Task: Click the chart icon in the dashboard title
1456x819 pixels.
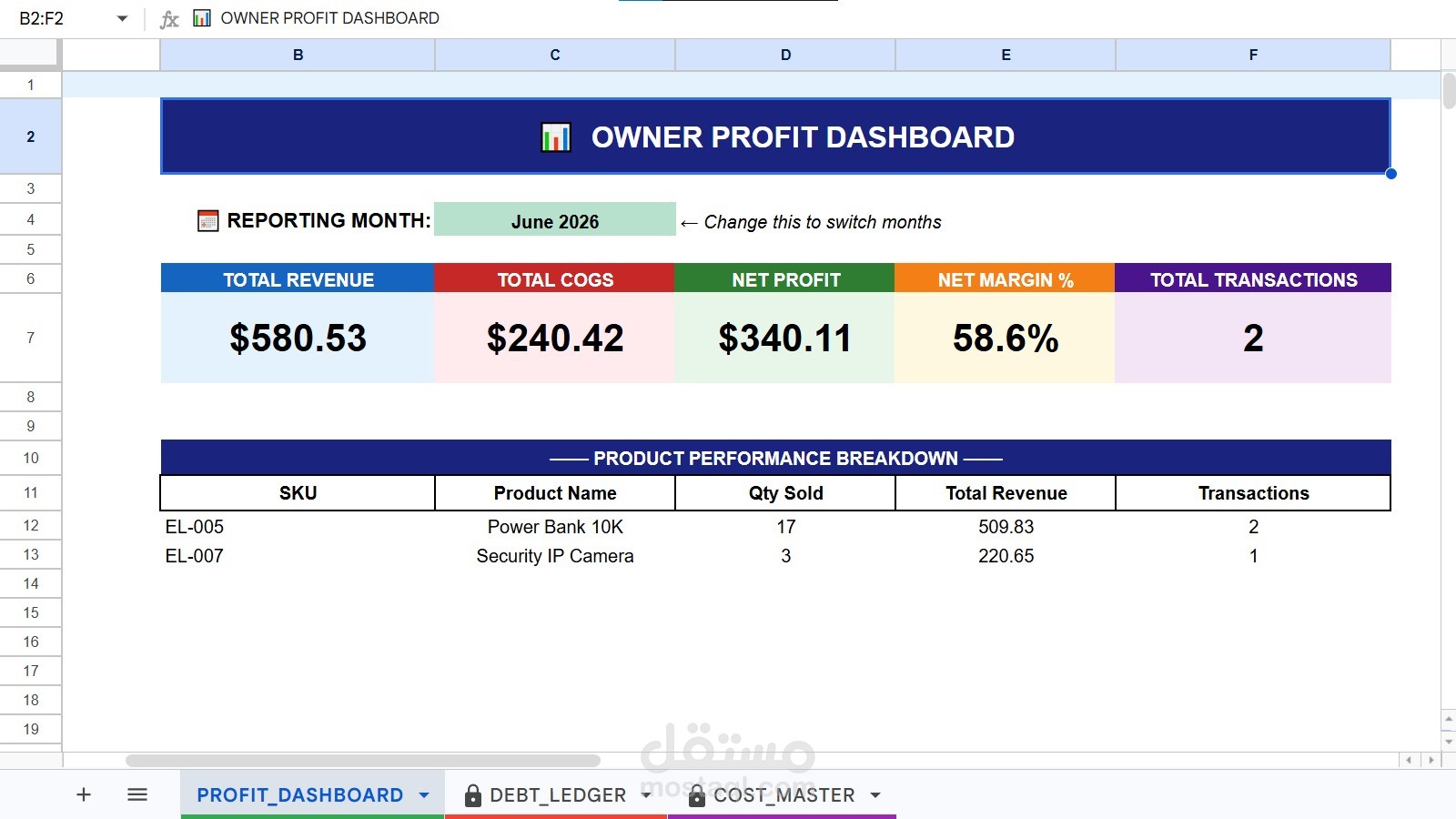Action: coord(556,137)
